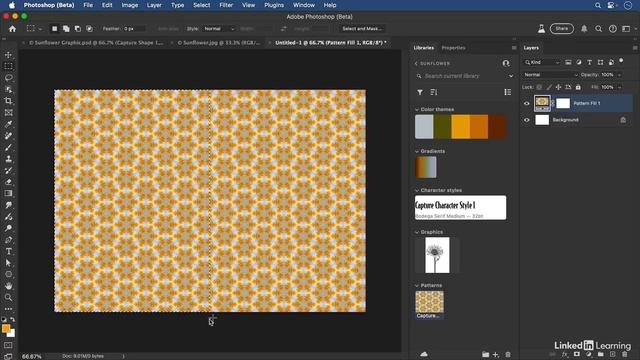Click Intersect with selection mode icon
This screenshot has width=640, height=360.
[x=89, y=29]
